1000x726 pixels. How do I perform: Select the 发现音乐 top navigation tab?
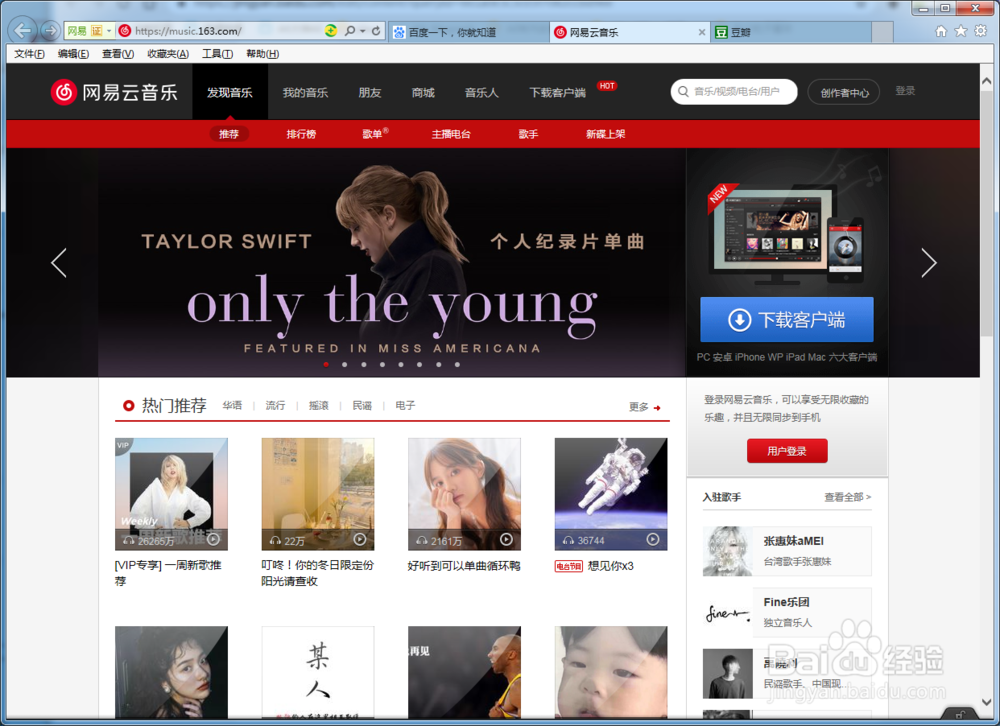230,93
